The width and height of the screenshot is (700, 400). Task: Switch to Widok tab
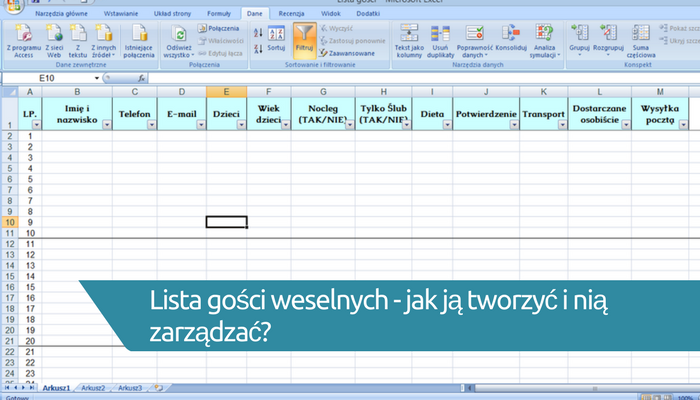[331, 13]
